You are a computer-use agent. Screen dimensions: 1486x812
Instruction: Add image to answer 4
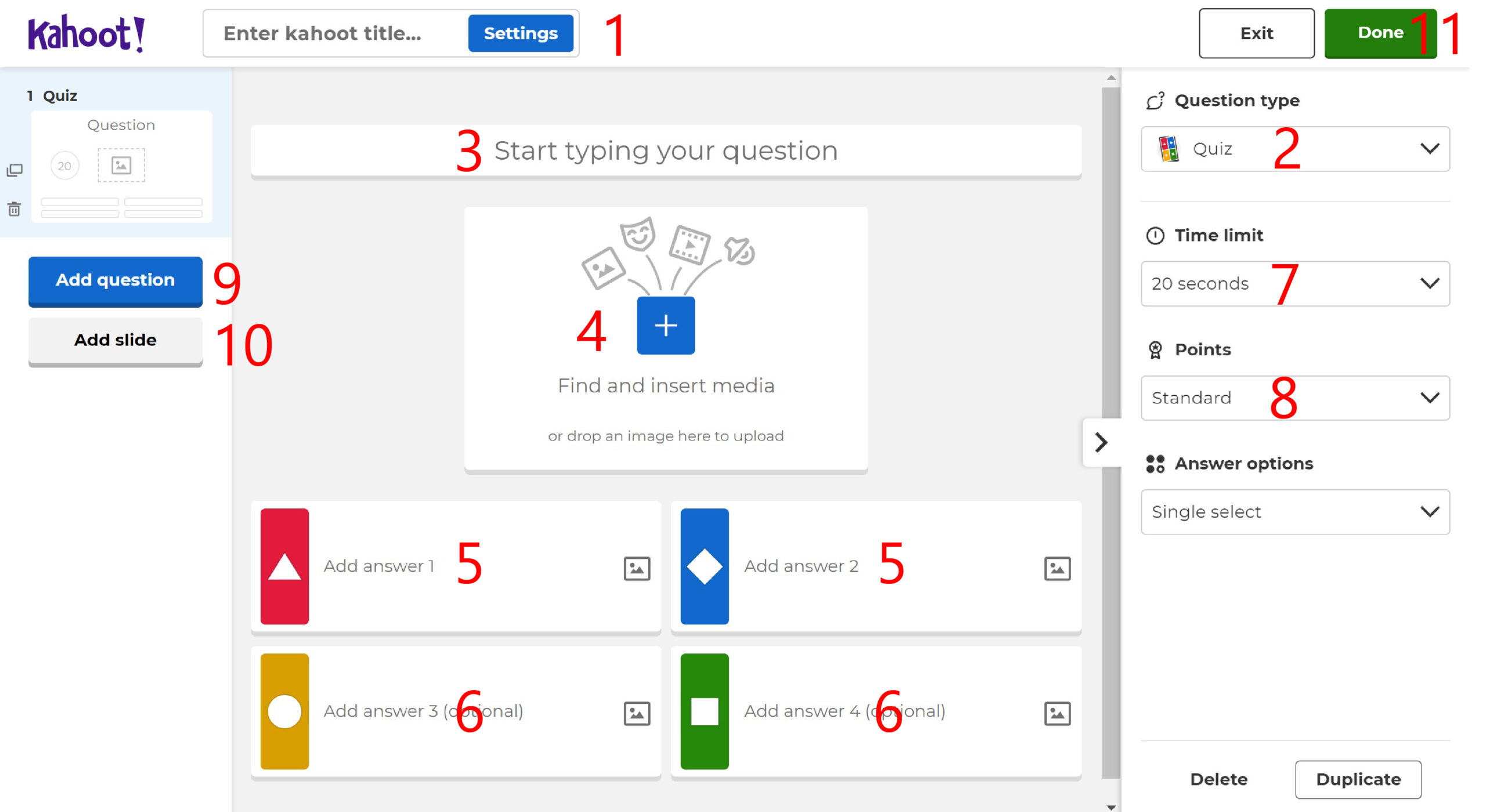tap(1057, 713)
